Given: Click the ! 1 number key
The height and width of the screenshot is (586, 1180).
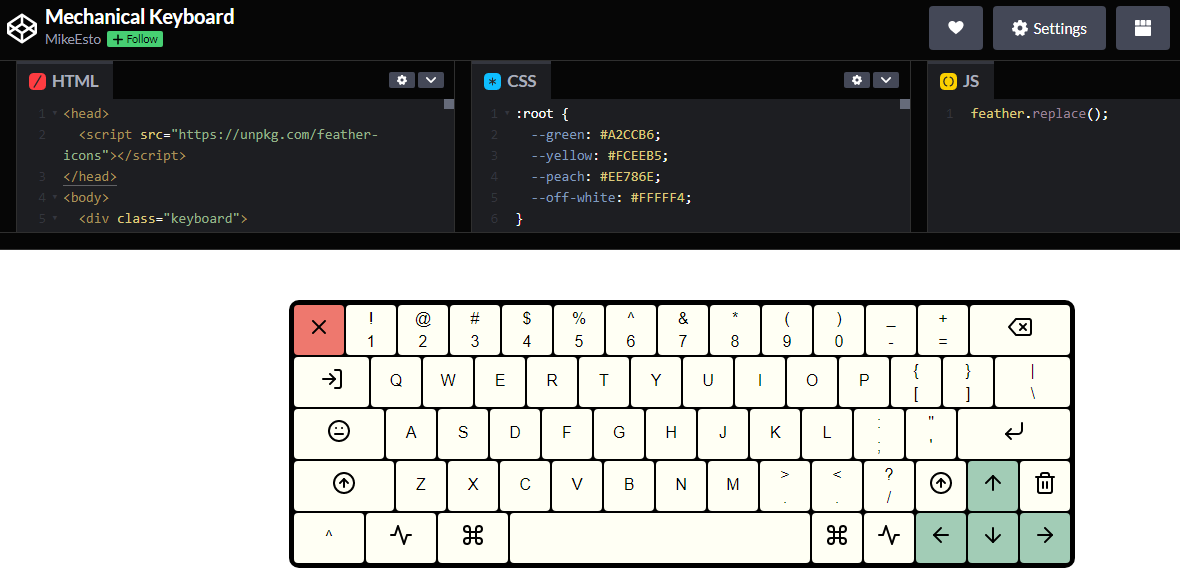Looking at the screenshot, I should (371, 329).
